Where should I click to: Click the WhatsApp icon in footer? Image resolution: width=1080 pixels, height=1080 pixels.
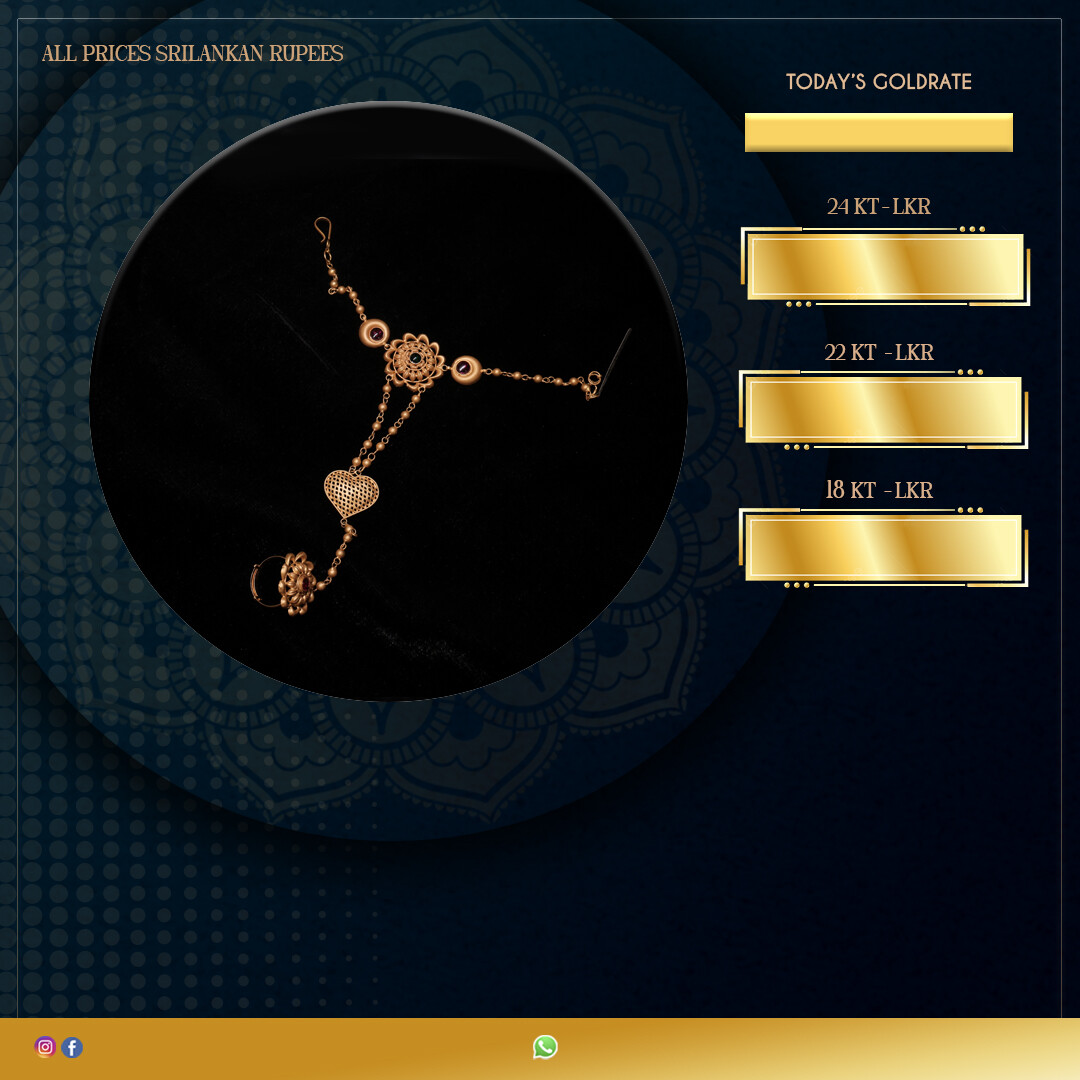coord(545,1047)
